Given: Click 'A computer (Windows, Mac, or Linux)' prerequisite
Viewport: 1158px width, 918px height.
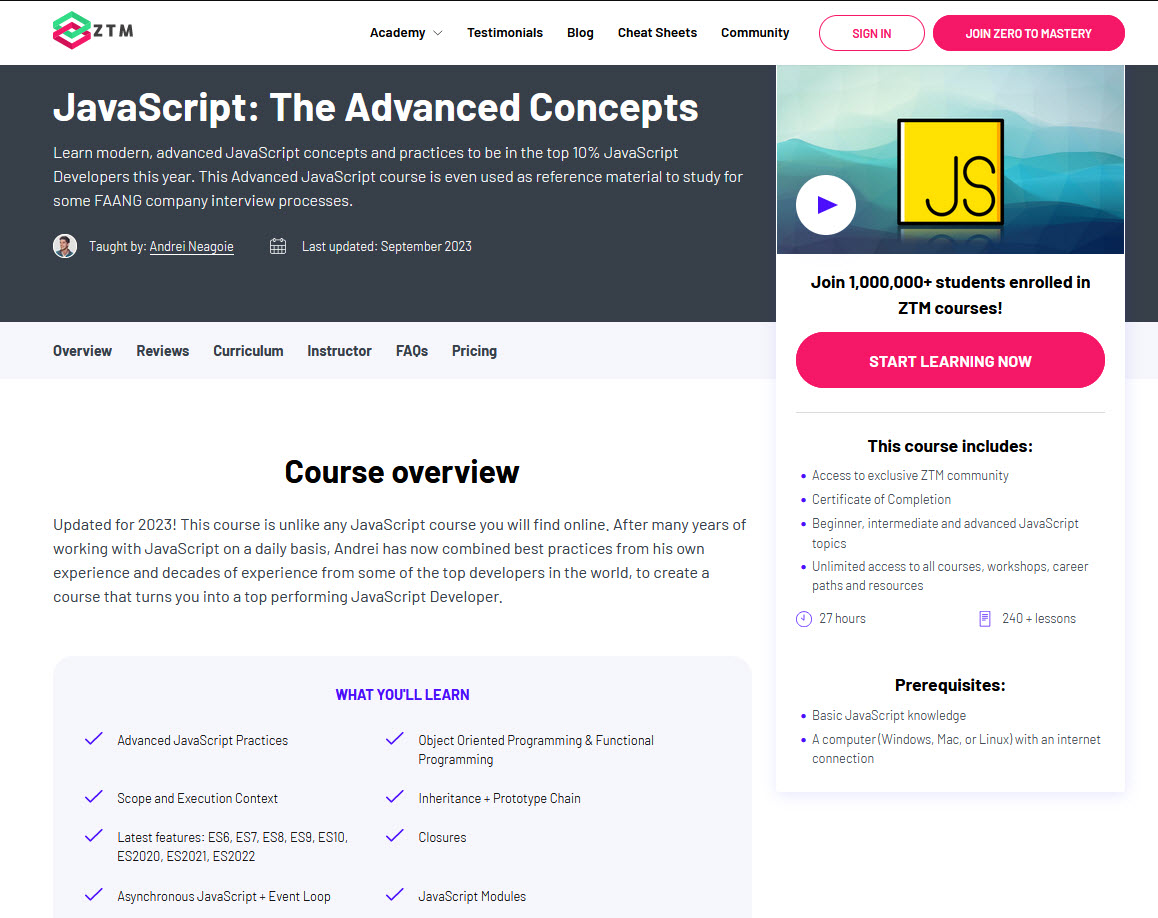Looking at the screenshot, I should [x=956, y=749].
